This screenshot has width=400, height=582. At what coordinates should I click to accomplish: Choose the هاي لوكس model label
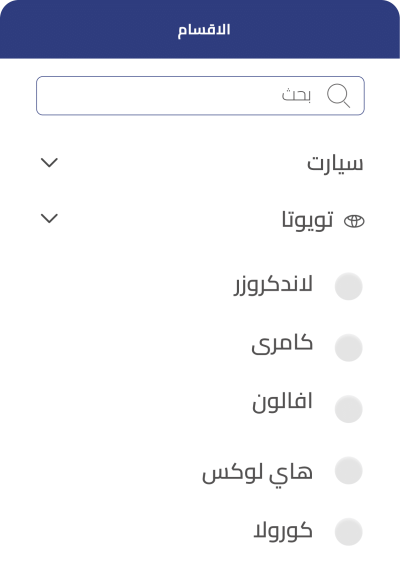pyautogui.click(x=257, y=473)
